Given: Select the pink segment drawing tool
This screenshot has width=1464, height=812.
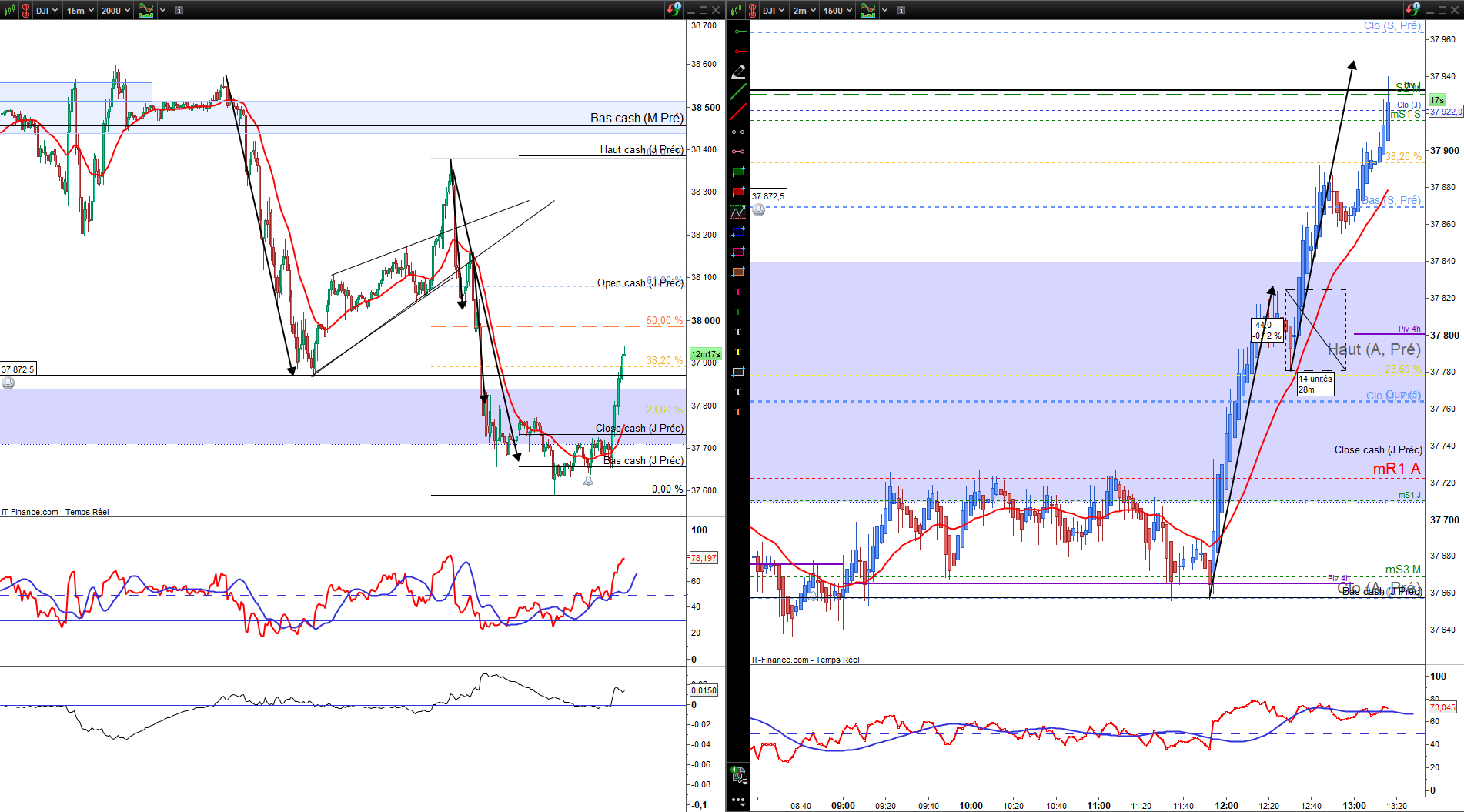Looking at the screenshot, I should coord(738,152).
